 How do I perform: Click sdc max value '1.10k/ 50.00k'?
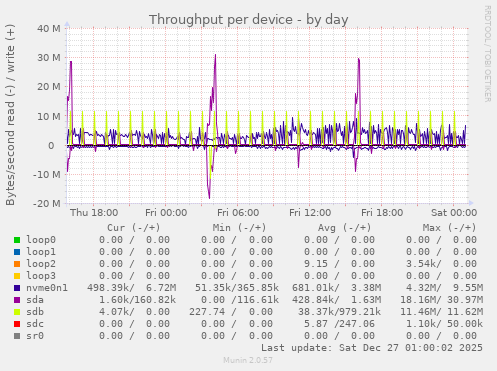tap(444, 324)
